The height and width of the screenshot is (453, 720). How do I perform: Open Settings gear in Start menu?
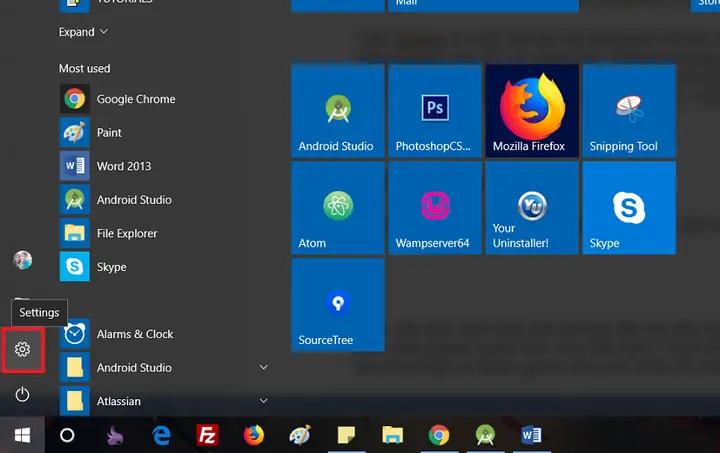[22, 349]
